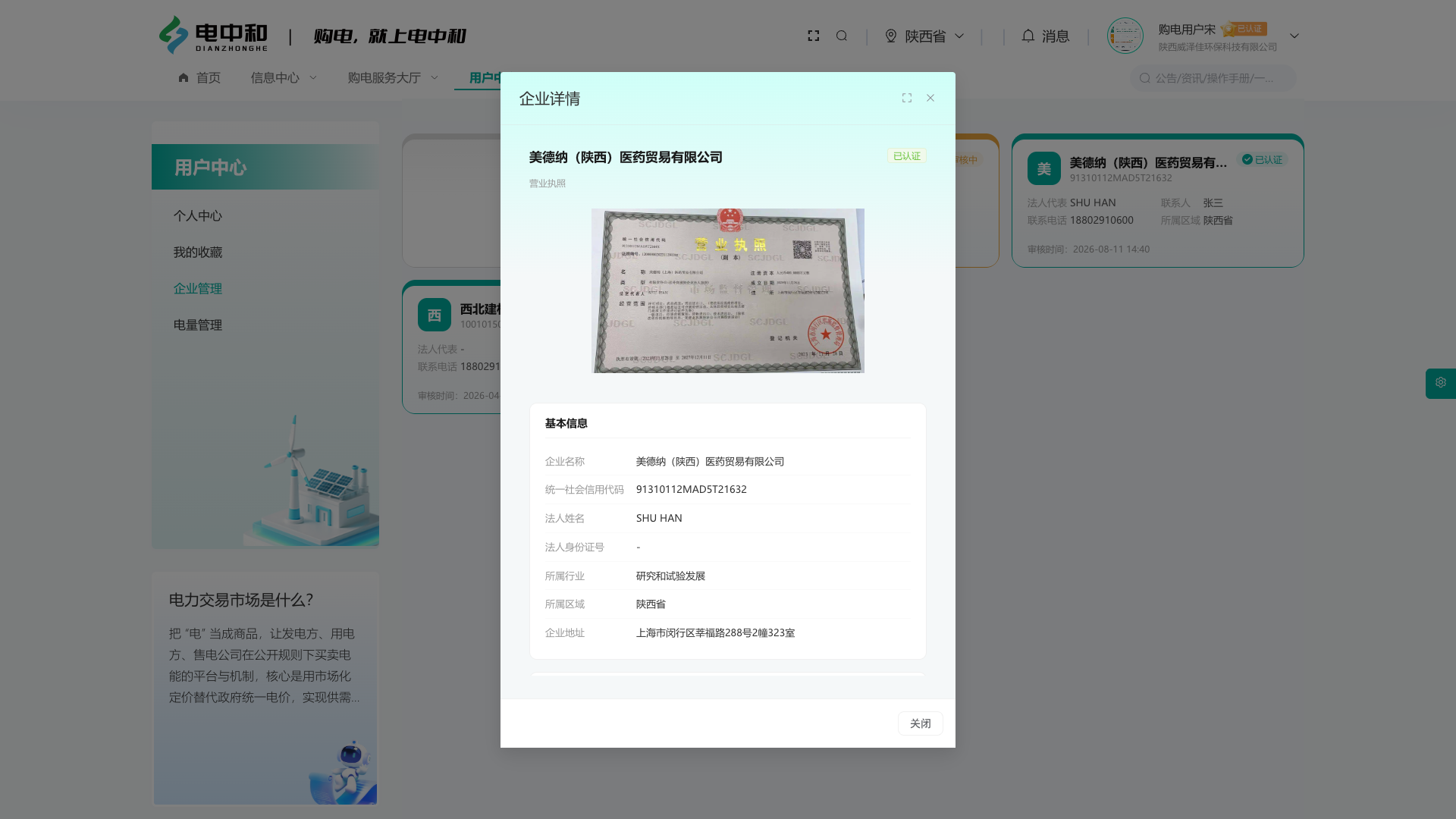Toggle fullscreen icon in top header
Viewport: 1456px width, 819px height.
click(814, 36)
